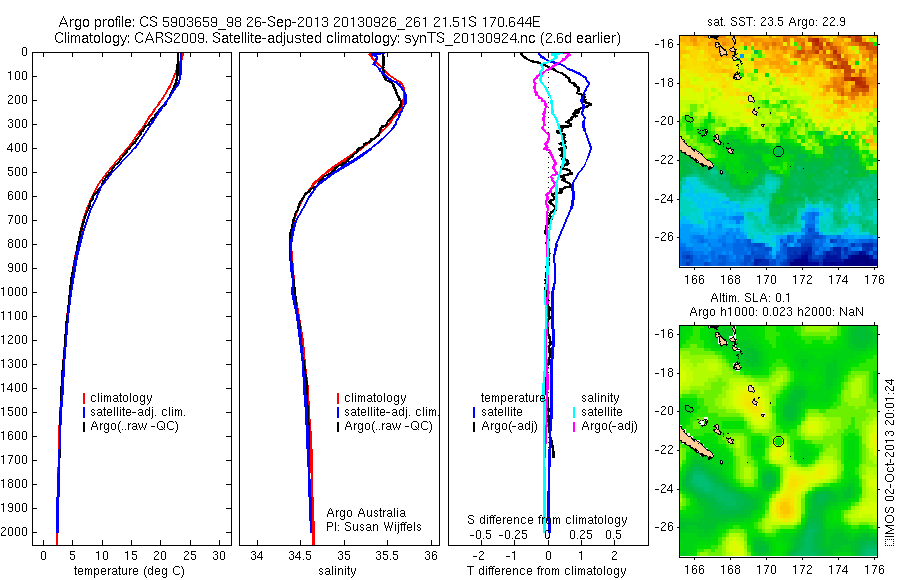Click the float location circle on SLA map
This screenshot has width=900, height=580.
point(778,442)
